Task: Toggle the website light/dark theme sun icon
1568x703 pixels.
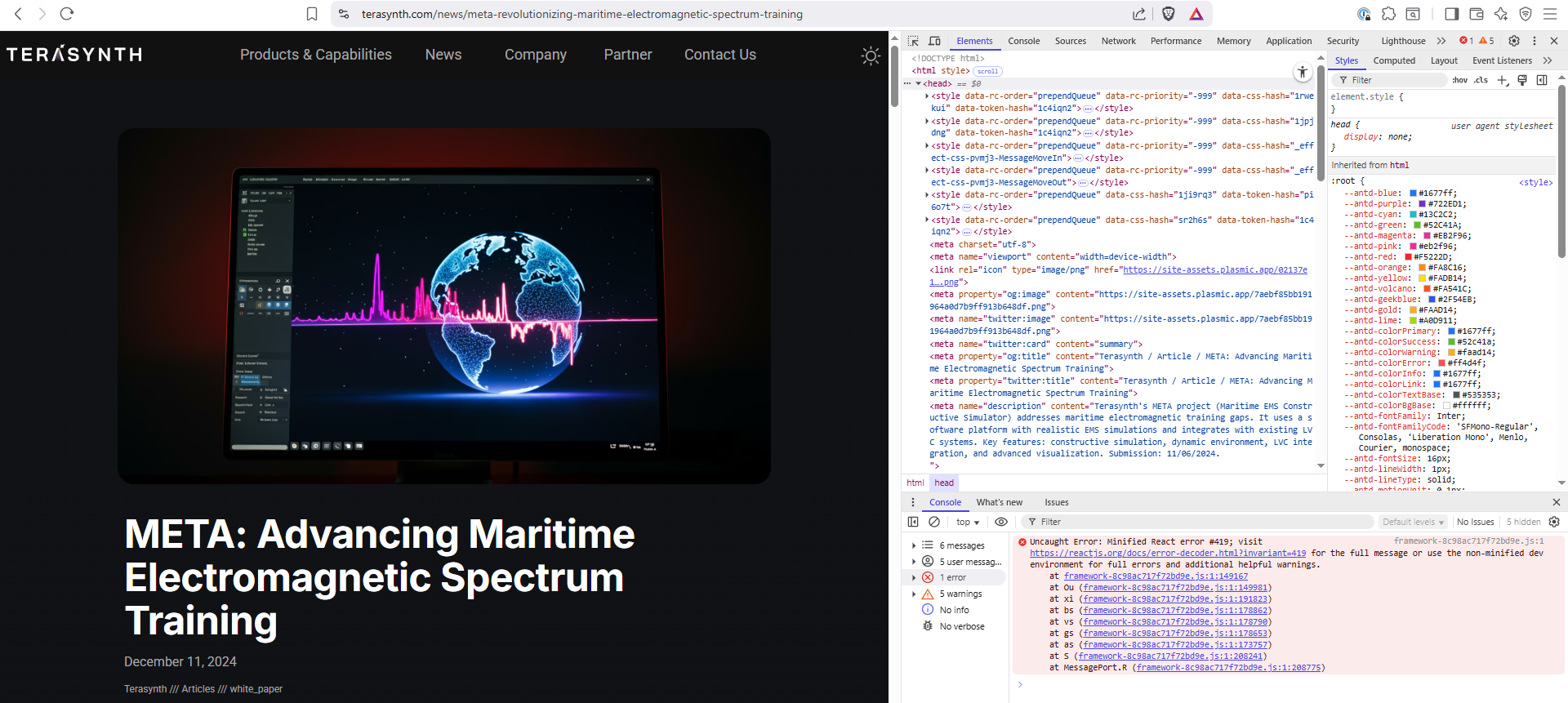Action: (x=871, y=56)
